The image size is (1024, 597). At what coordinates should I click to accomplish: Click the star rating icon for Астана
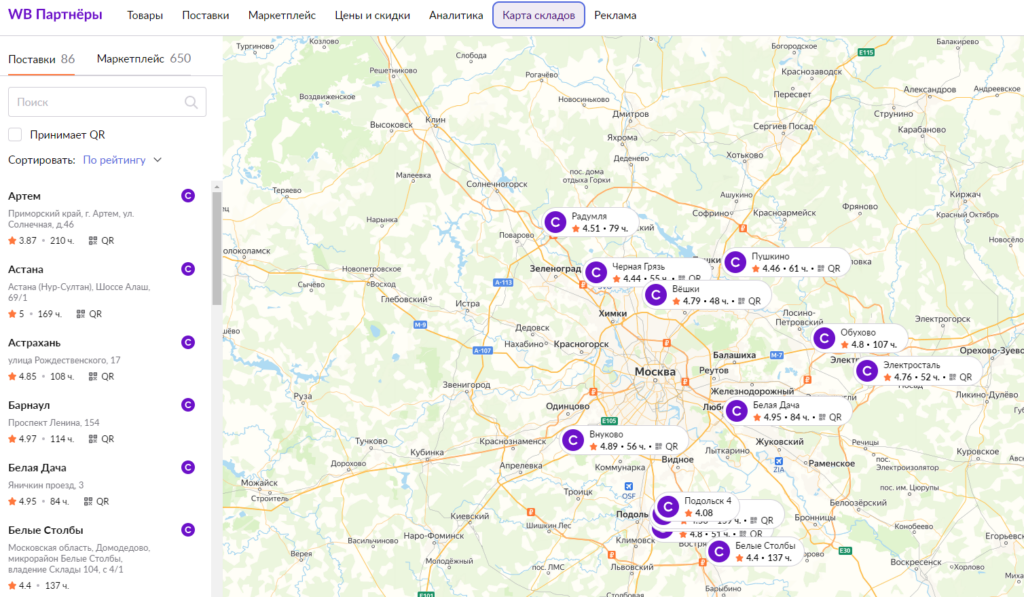pyautogui.click(x=12, y=314)
